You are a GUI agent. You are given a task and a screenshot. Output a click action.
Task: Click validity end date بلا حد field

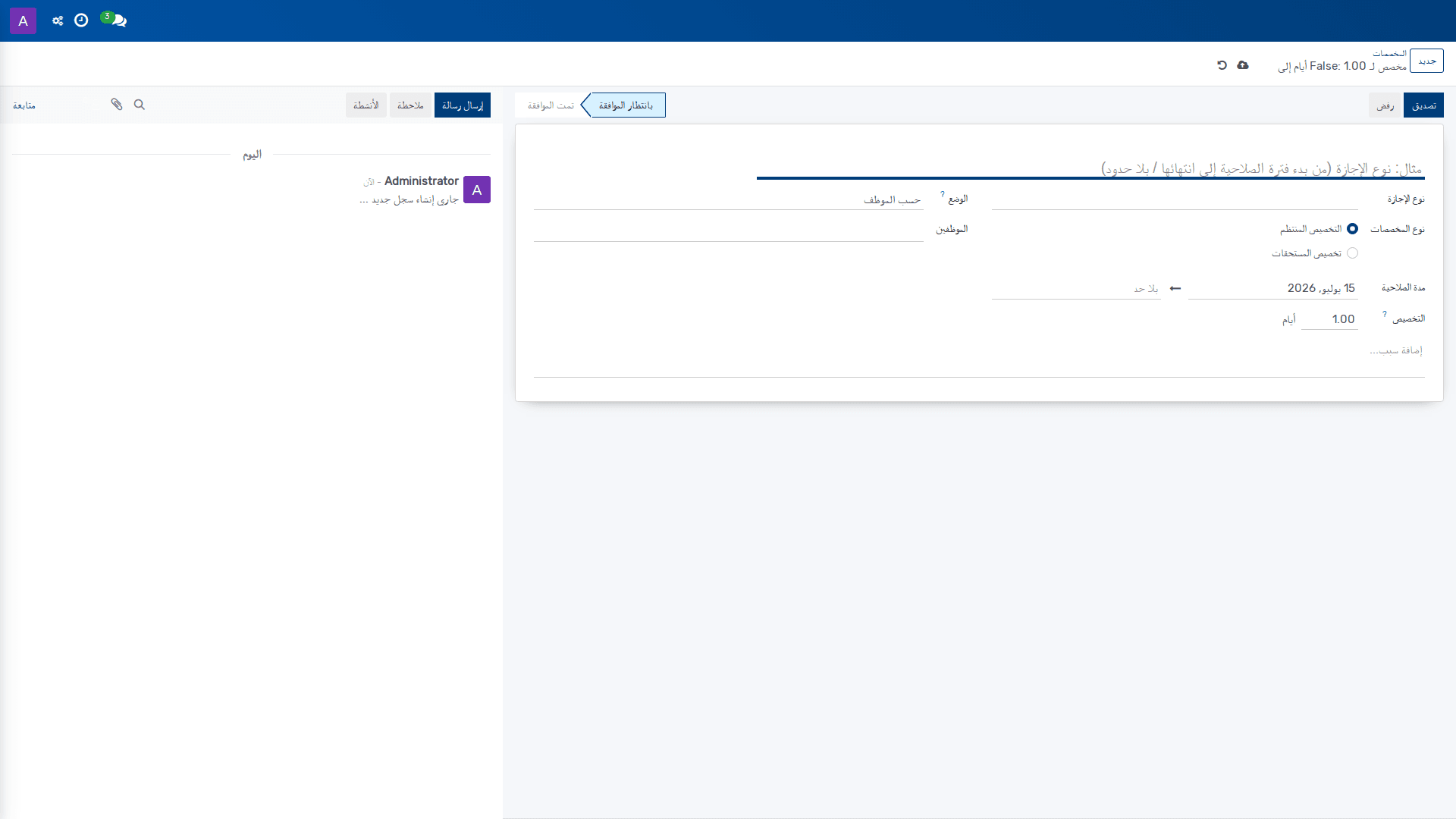[1076, 288]
